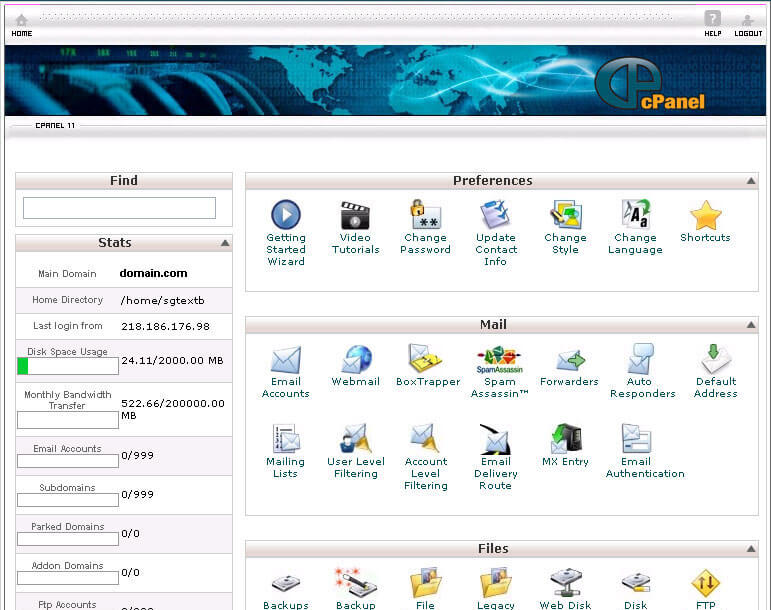
Task: Collapse the Files section arrow
Action: click(x=751, y=549)
